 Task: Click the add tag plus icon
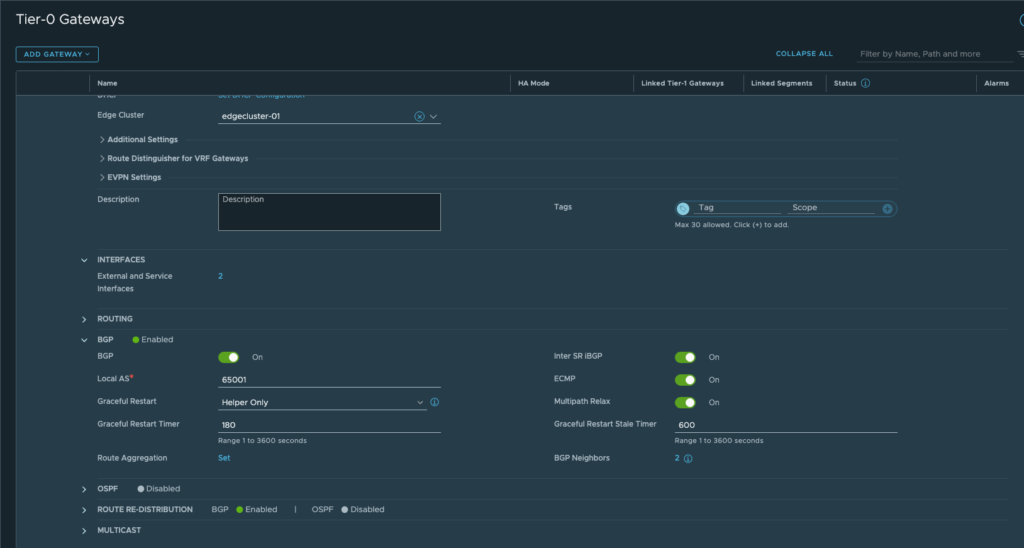[886, 209]
